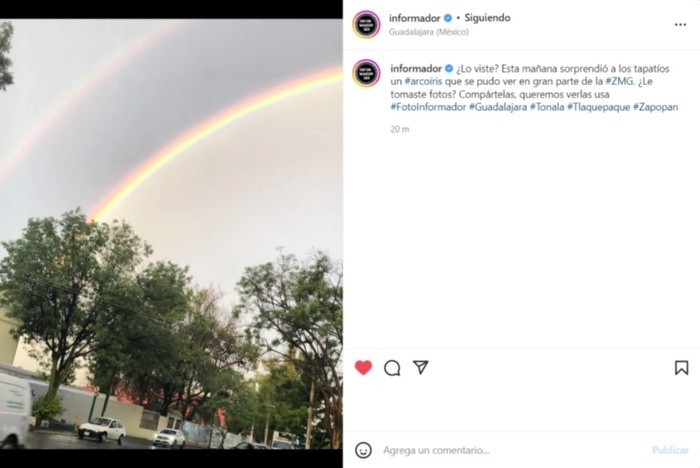Open the #arcoíris hashtag
700x468 pixels.
pos(423,82)
